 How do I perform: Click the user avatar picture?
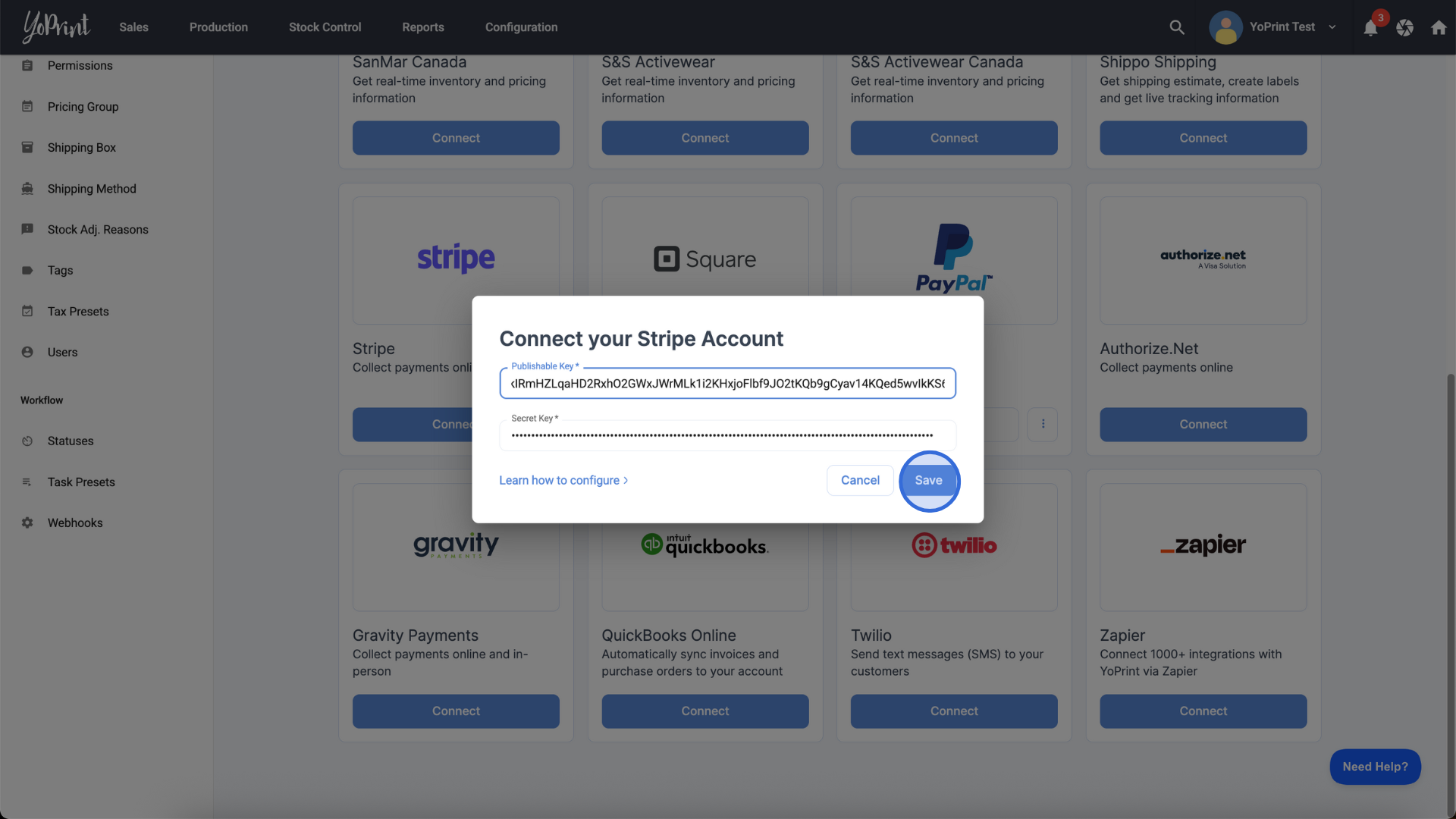pyautogui.click(x=1225, y=27)
